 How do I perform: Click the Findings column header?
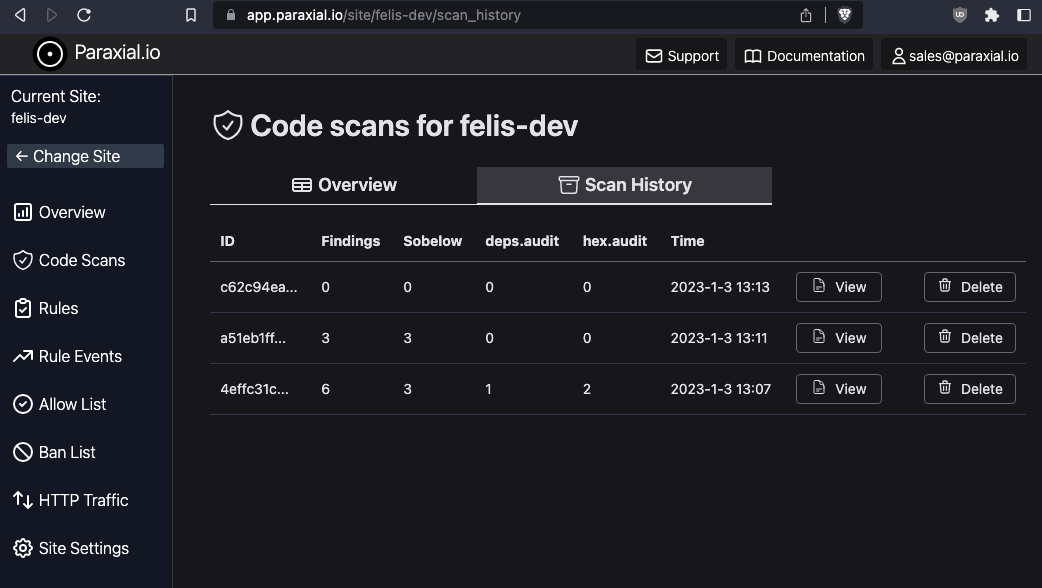(x=350, y=241)
